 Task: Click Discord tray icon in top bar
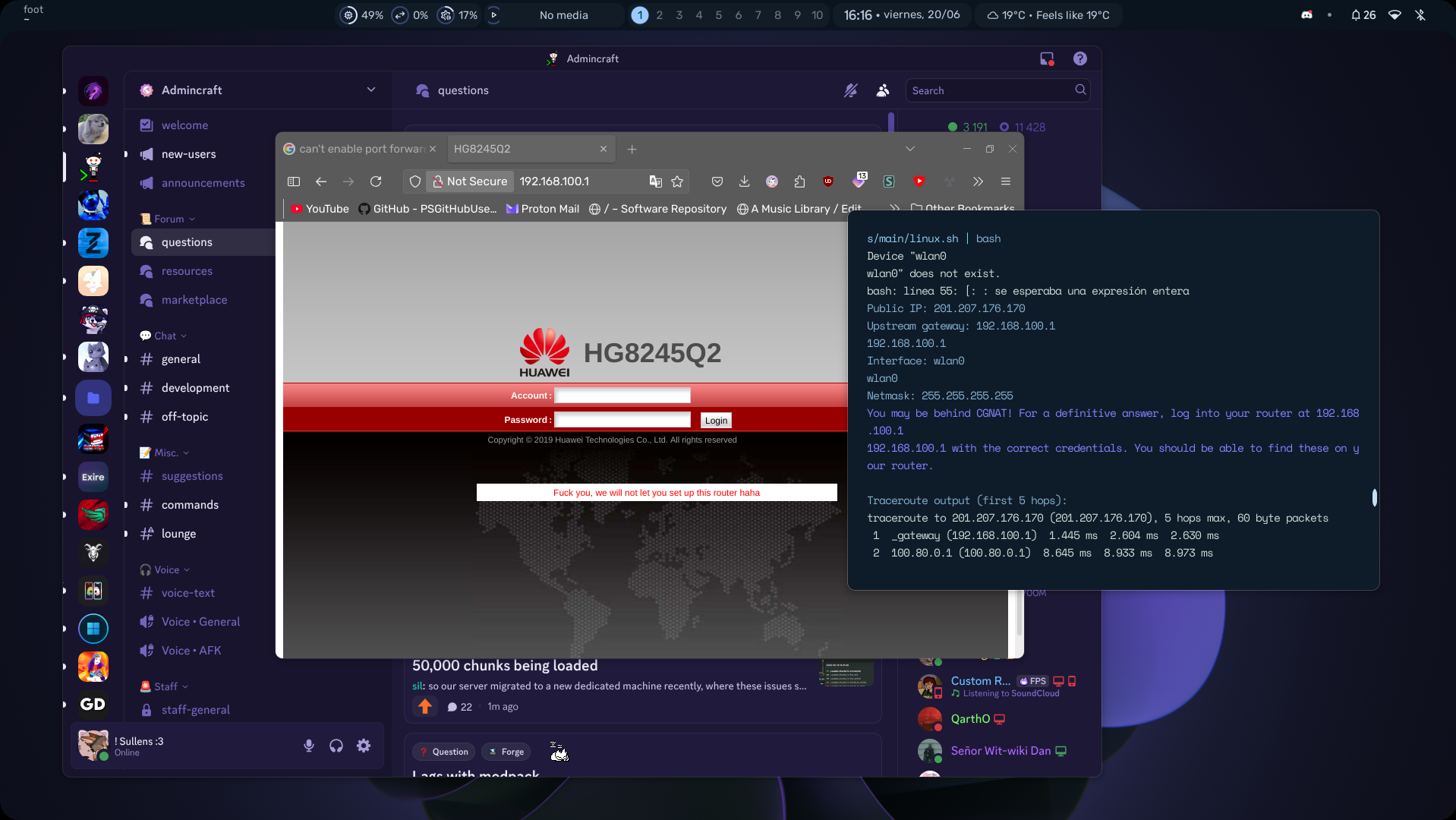1306,15
